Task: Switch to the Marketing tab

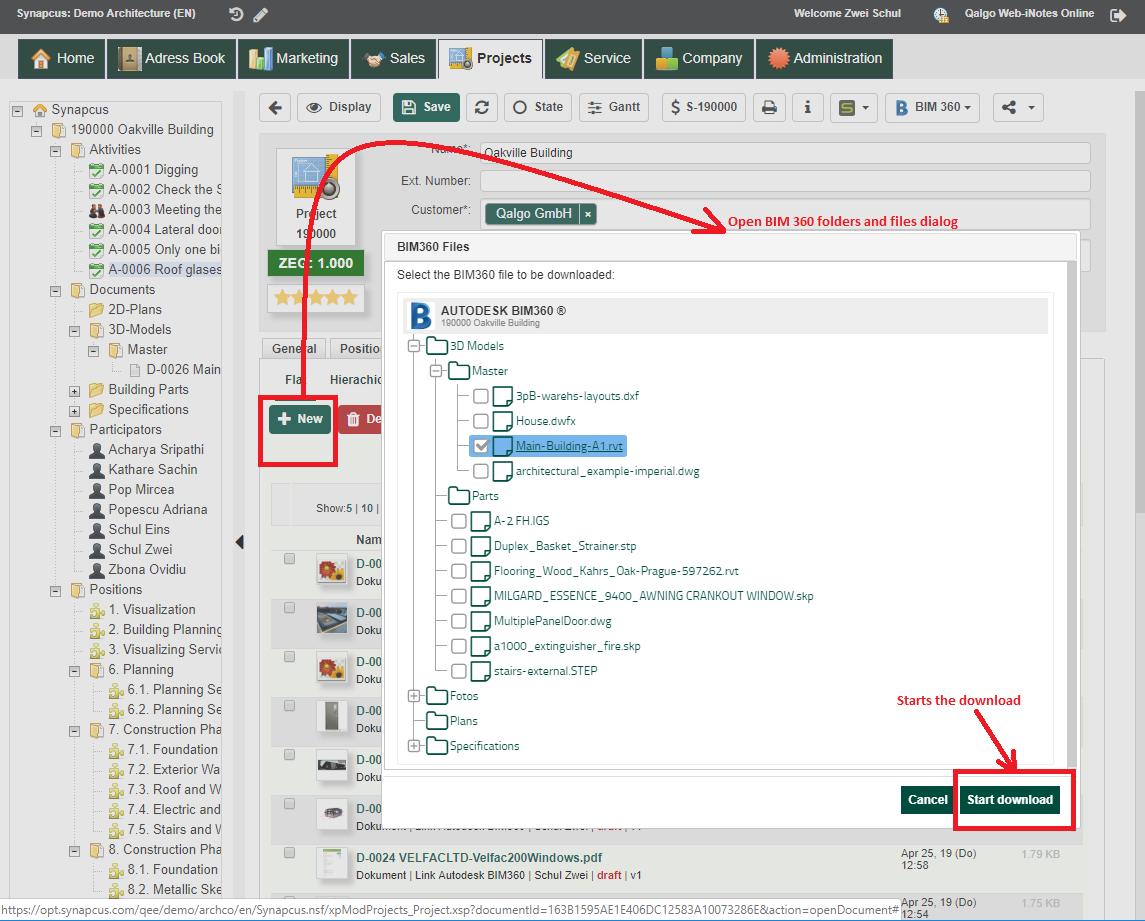Action: point(294,59)
